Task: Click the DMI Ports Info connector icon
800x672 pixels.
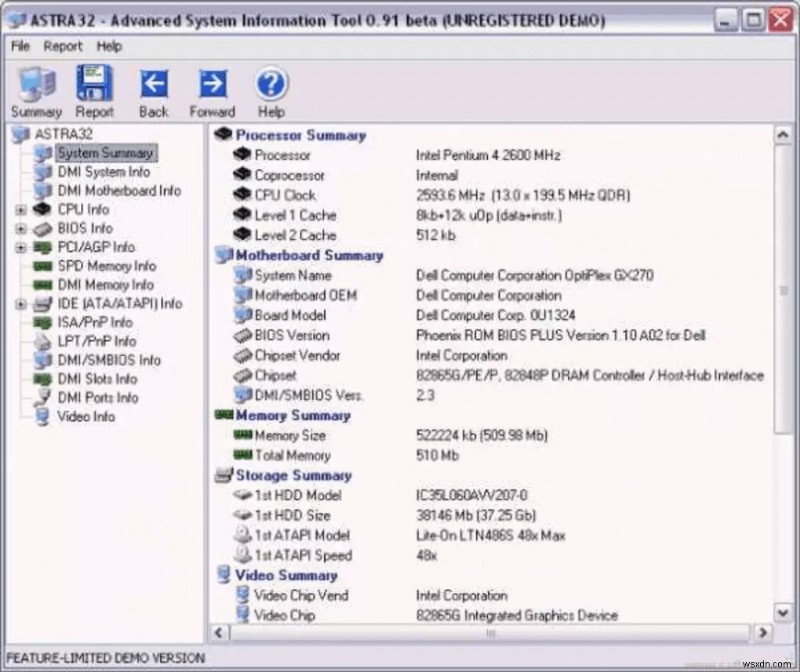Action: point(42,397)
